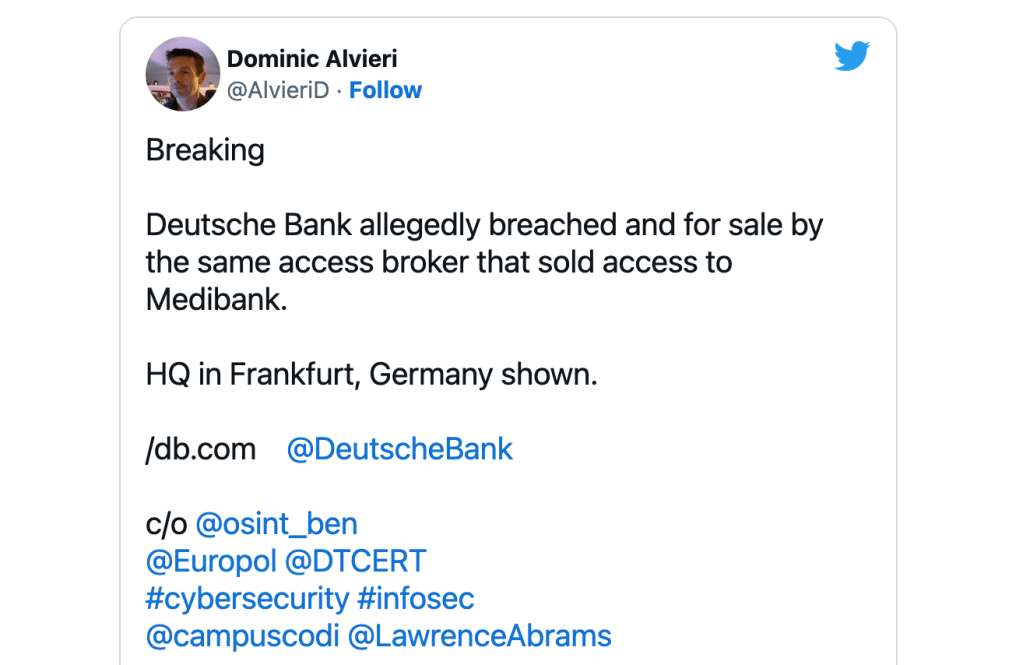Viewport: 1023px width, 665px height.
Task: Open the #infosec hashtag
Action: (x=415, y=598)
